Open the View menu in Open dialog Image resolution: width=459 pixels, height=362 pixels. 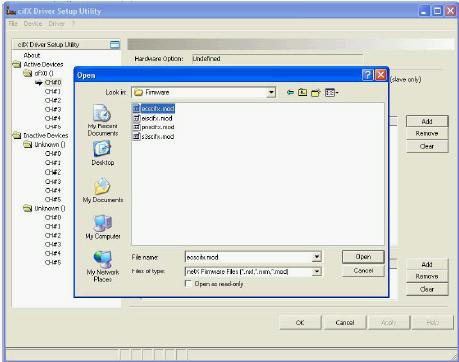(331, 92)
